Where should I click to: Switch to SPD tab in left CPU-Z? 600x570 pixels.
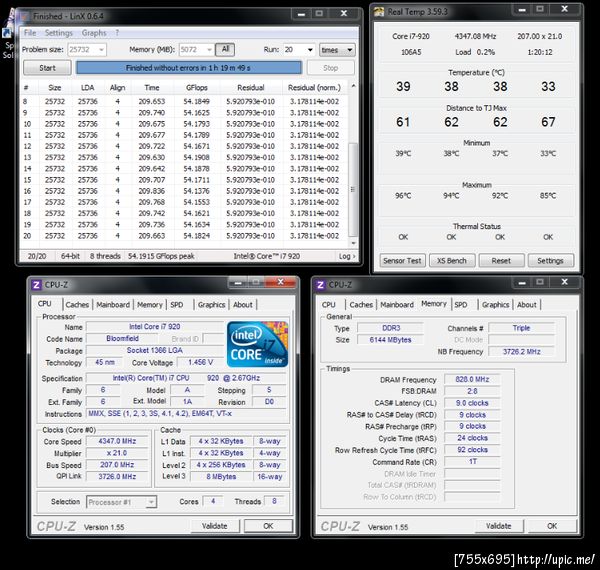176,305
